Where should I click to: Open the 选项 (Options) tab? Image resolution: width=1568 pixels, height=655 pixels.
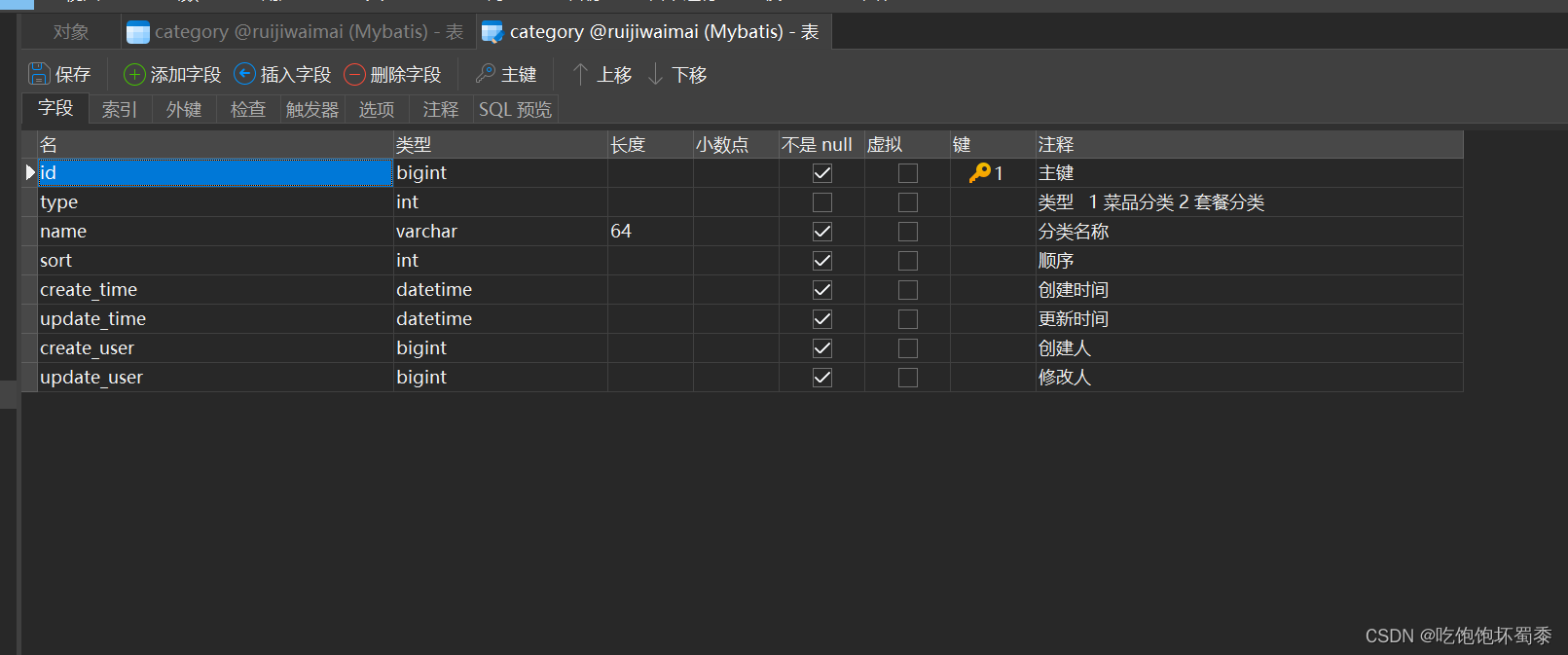(x=377, y=109)
